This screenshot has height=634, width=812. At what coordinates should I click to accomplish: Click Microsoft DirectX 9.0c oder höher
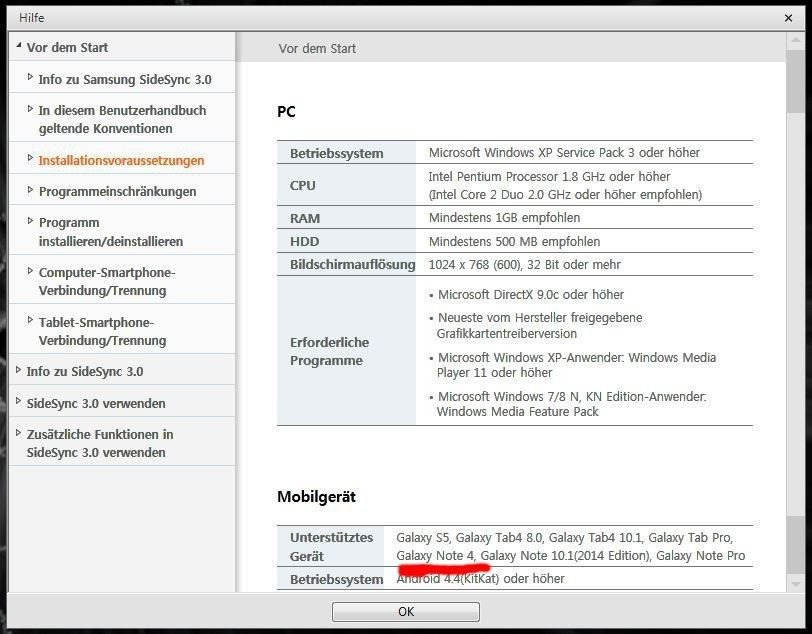[x=531, y=295]
